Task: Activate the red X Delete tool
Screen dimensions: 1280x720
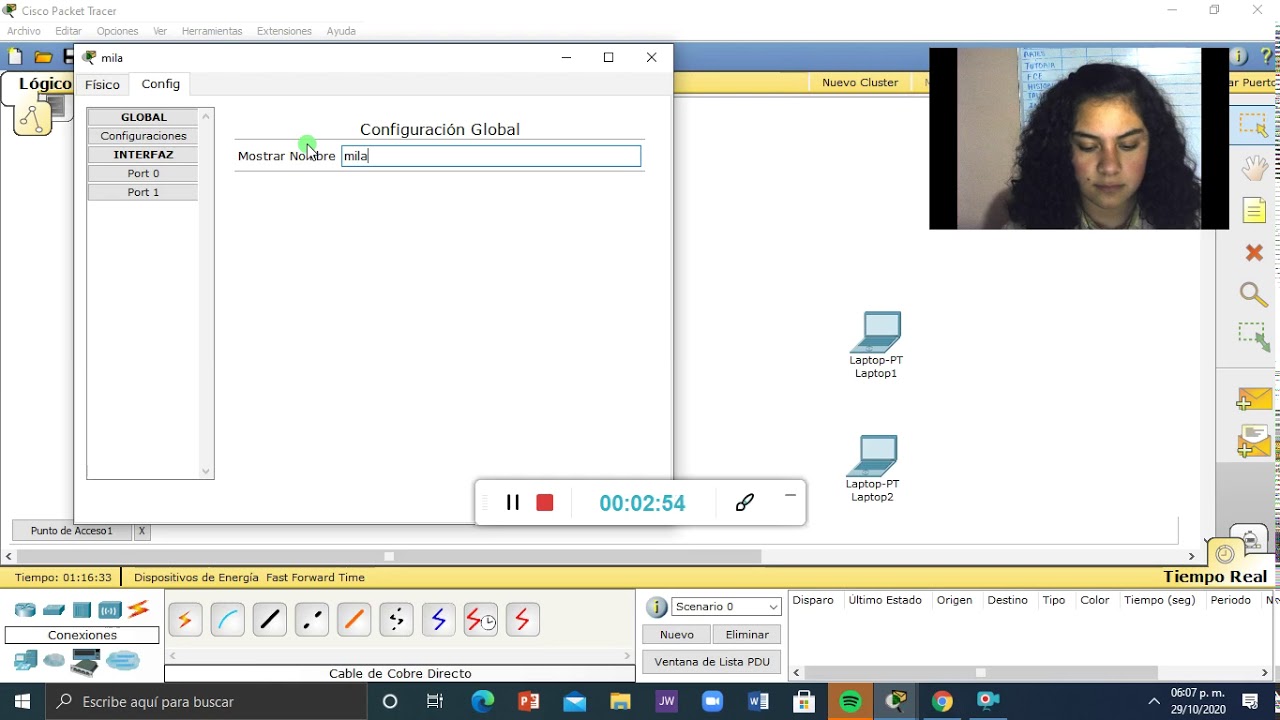Action: pyautogui.click(x=1254, y=253)
